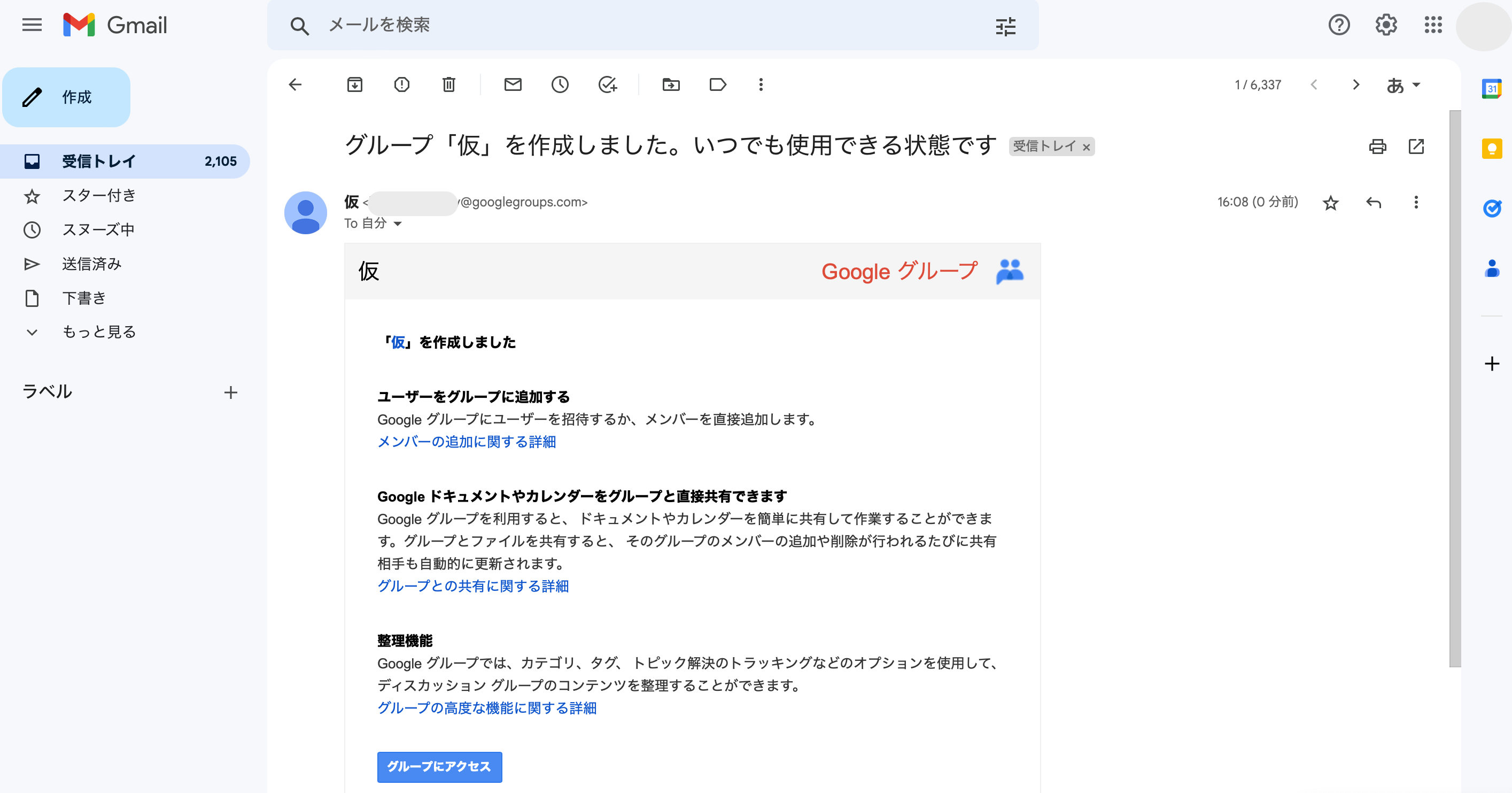Viewport: 1512px width, 793px height.
Task: Open グループとの共有に関する詳細 link
Action: tap(473, 586)
